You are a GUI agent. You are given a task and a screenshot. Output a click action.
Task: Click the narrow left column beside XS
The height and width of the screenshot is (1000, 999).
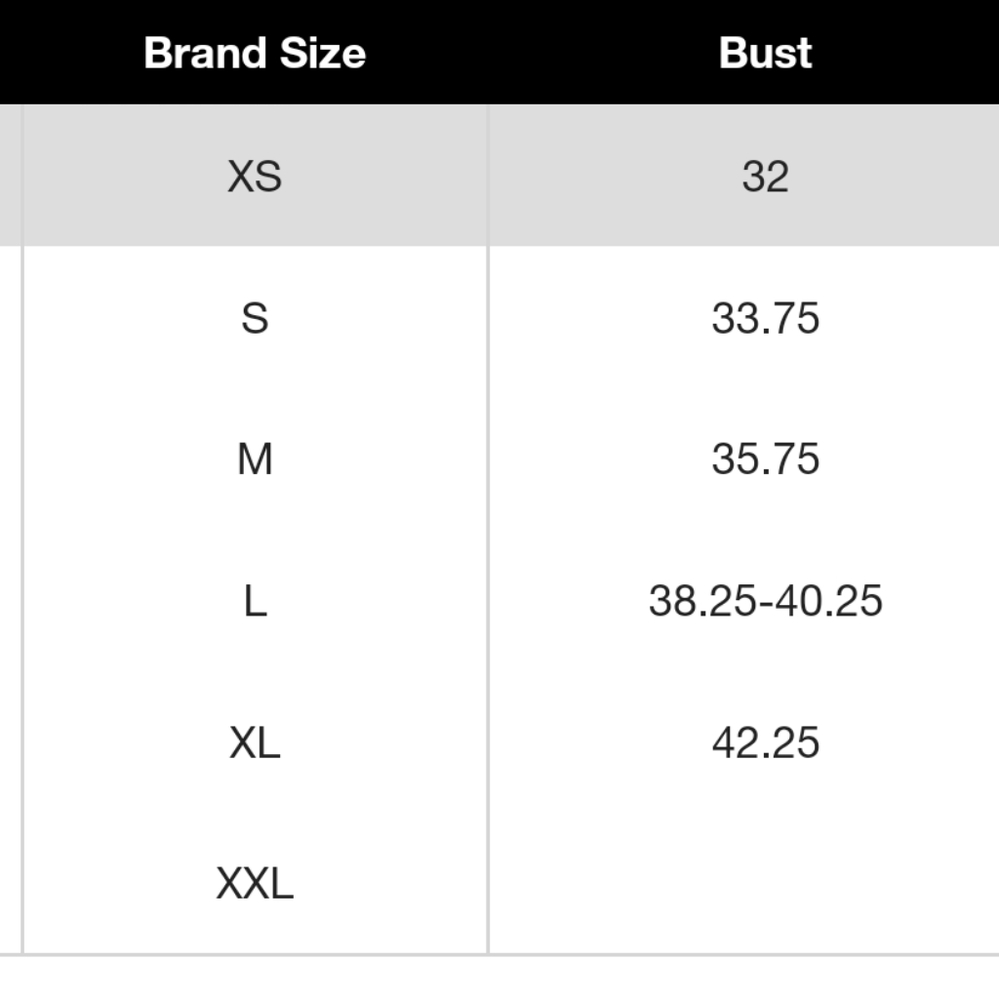click(10, 175)
